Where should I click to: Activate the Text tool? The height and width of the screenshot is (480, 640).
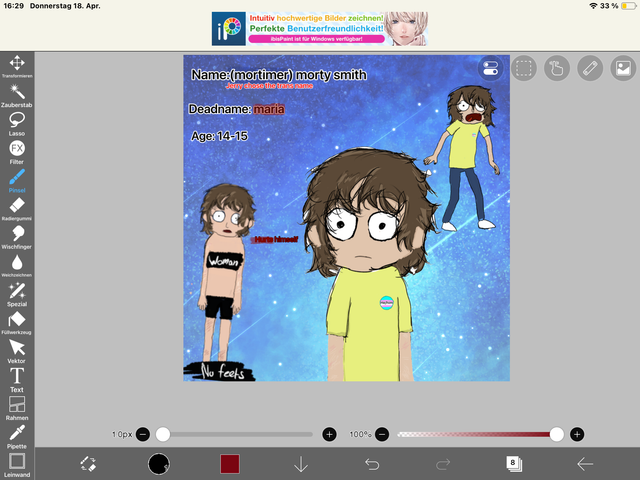pyautogui.click(x=17, y=380)
